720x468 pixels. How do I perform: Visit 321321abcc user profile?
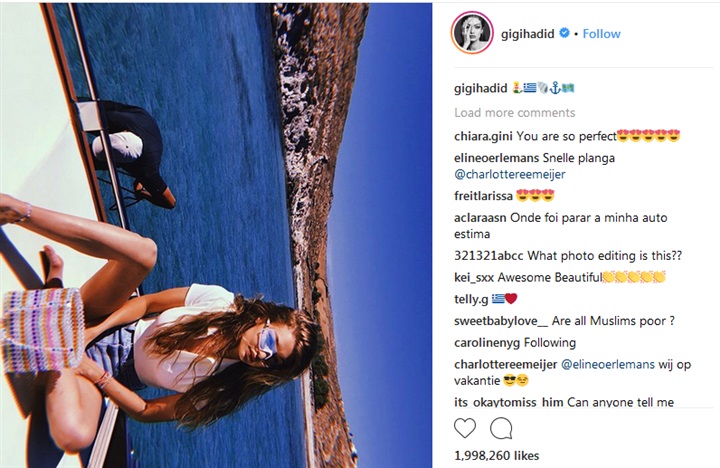tap(489, 256)
